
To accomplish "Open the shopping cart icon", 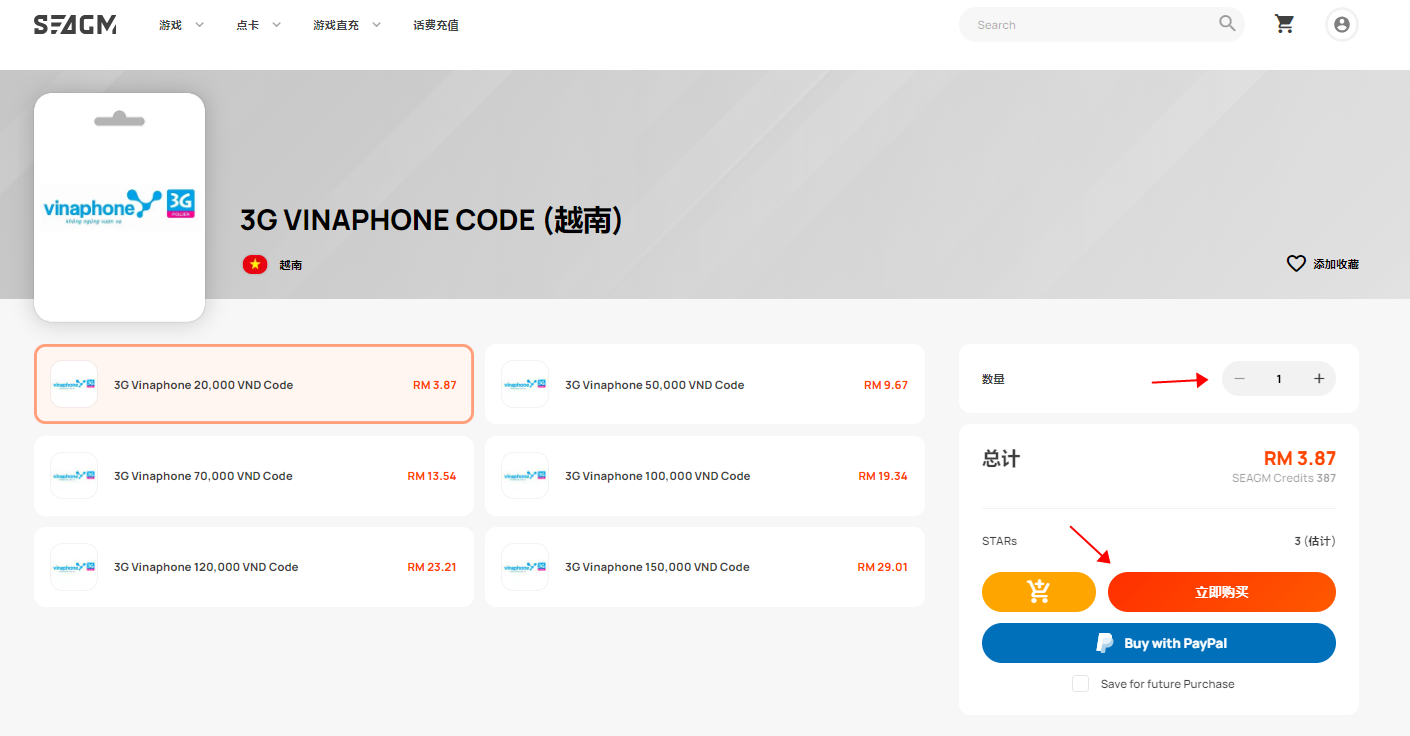I will (1285, 24).
